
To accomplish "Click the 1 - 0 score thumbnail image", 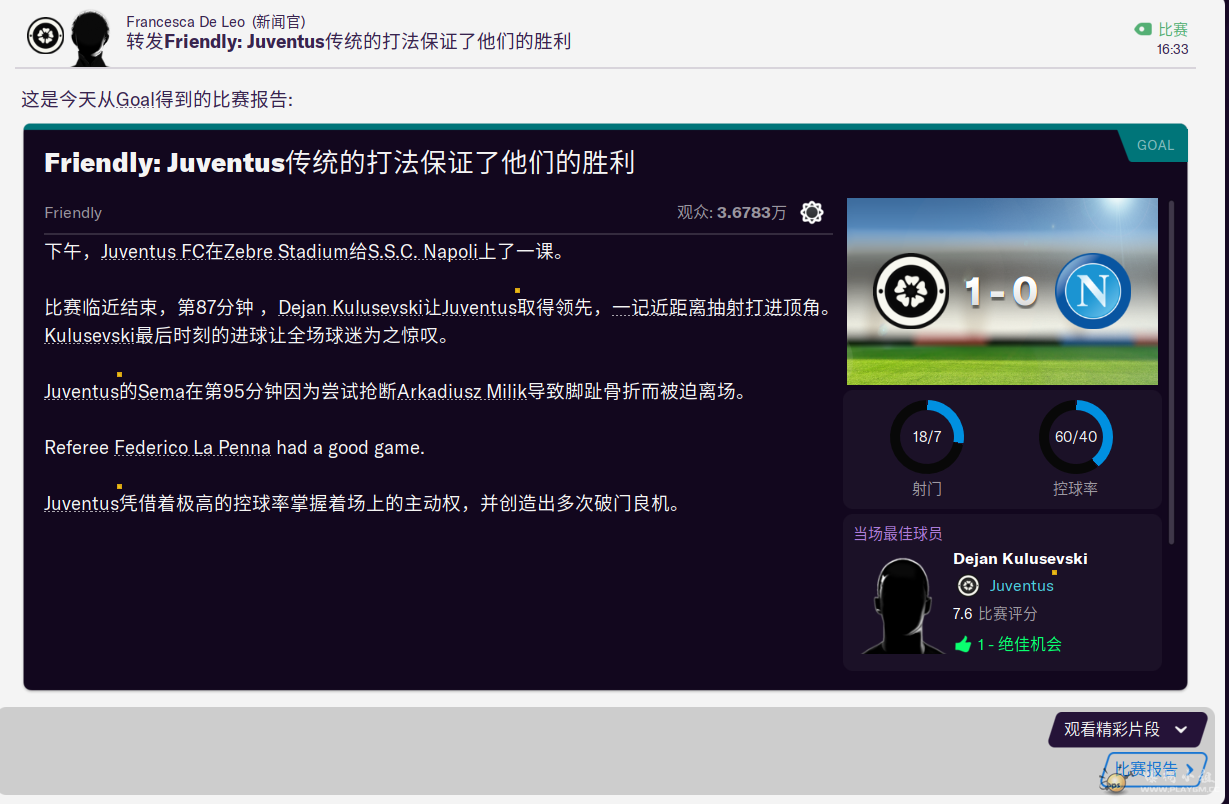I will click(1002, 291).
